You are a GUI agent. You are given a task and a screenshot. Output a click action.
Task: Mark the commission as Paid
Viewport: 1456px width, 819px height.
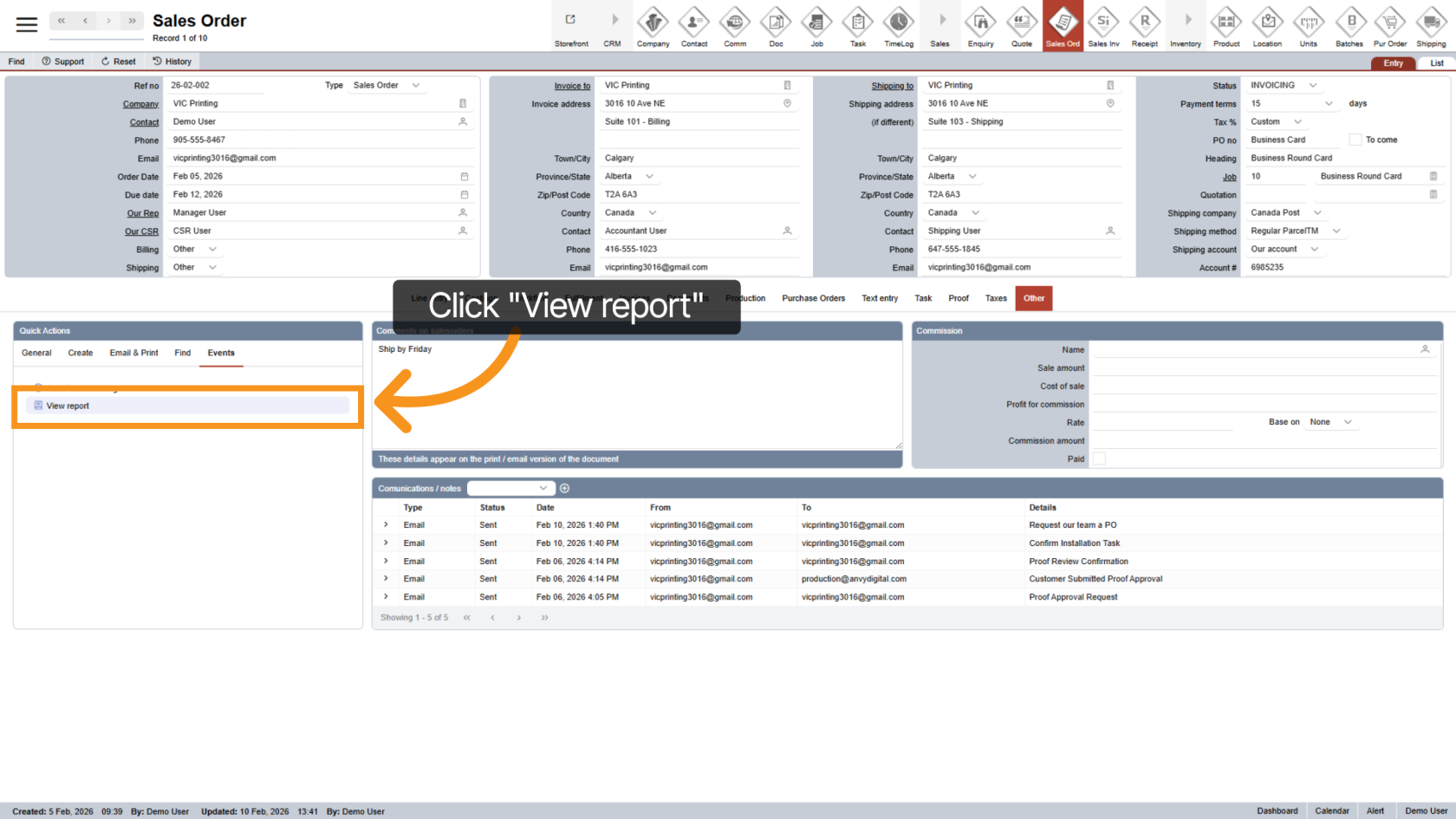[1099, 458]
